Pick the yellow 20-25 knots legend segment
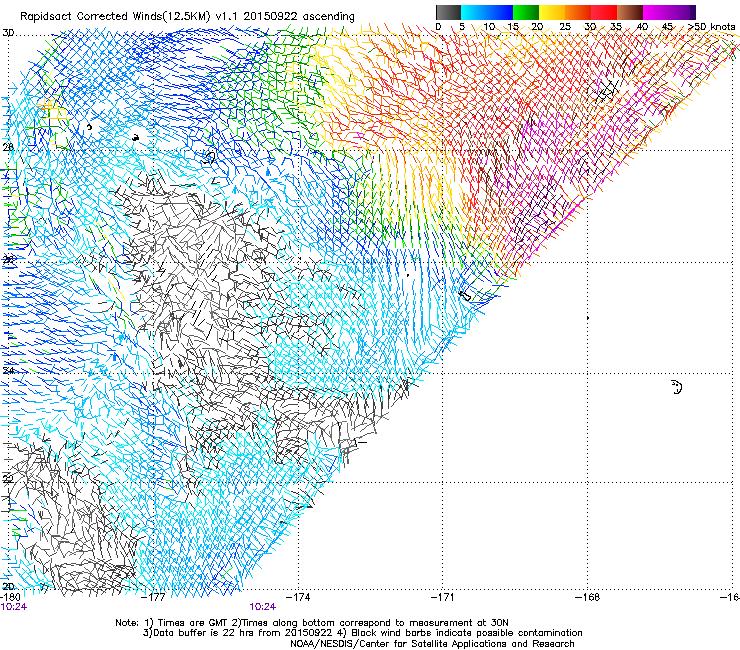 tap(552, 12)
